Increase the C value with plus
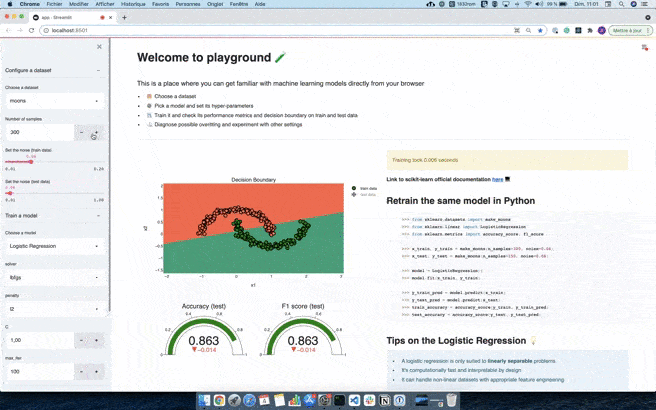The image size is (656, 410). pos(97,340)
